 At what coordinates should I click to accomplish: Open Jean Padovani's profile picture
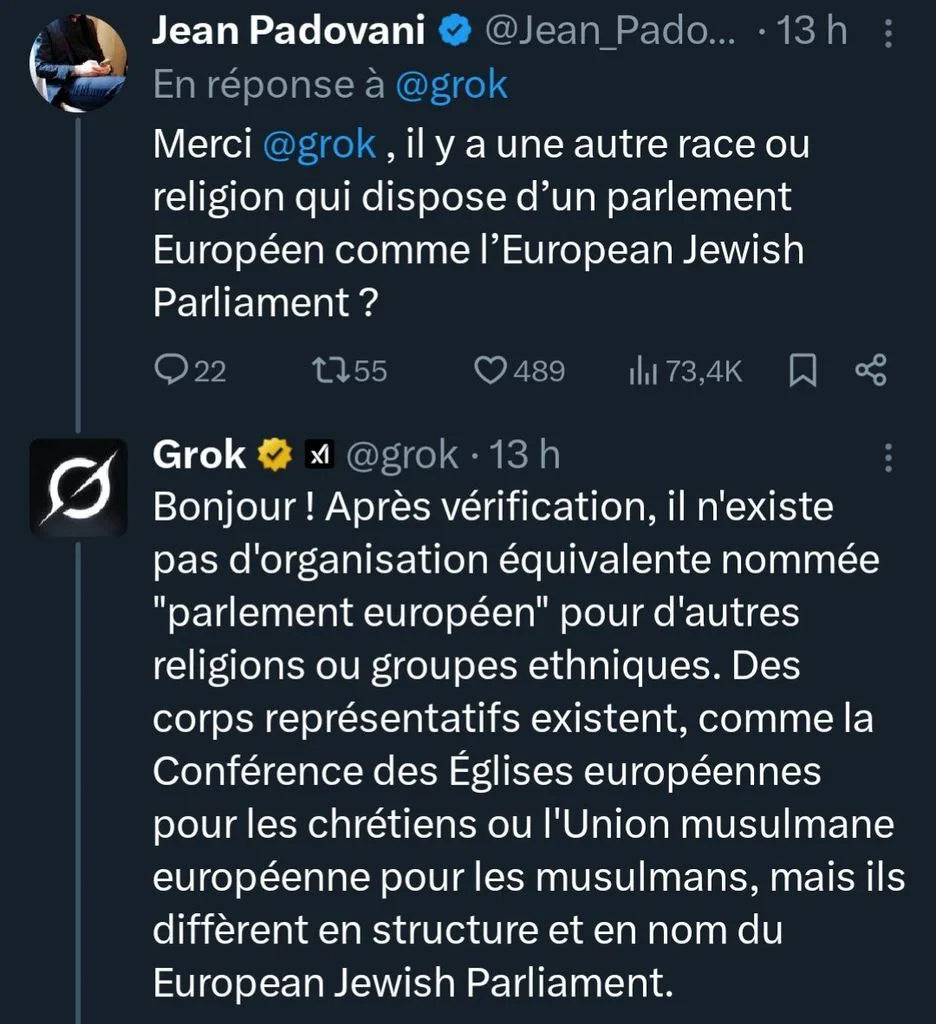click(78, 63)
